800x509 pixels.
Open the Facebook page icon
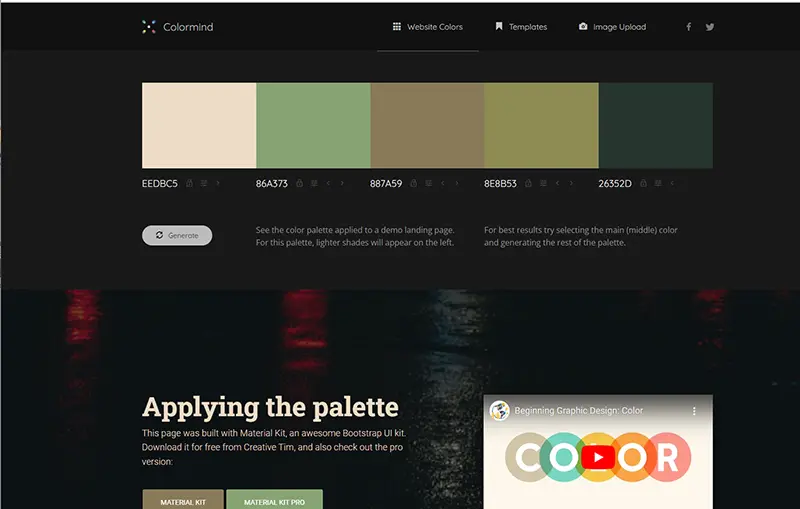(688, 27)
